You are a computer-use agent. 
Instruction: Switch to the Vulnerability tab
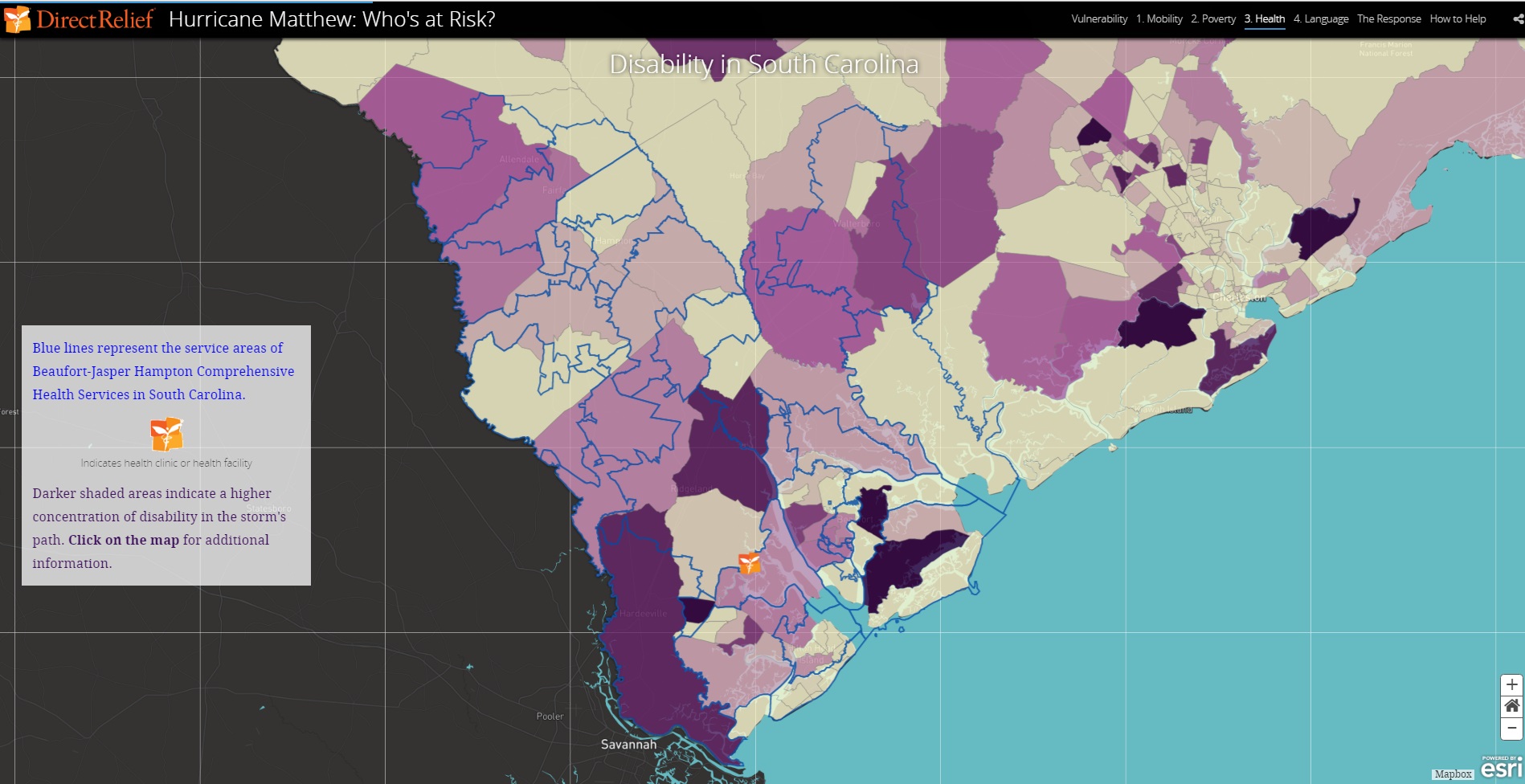pyautogui.click(x=1098, y=19)
